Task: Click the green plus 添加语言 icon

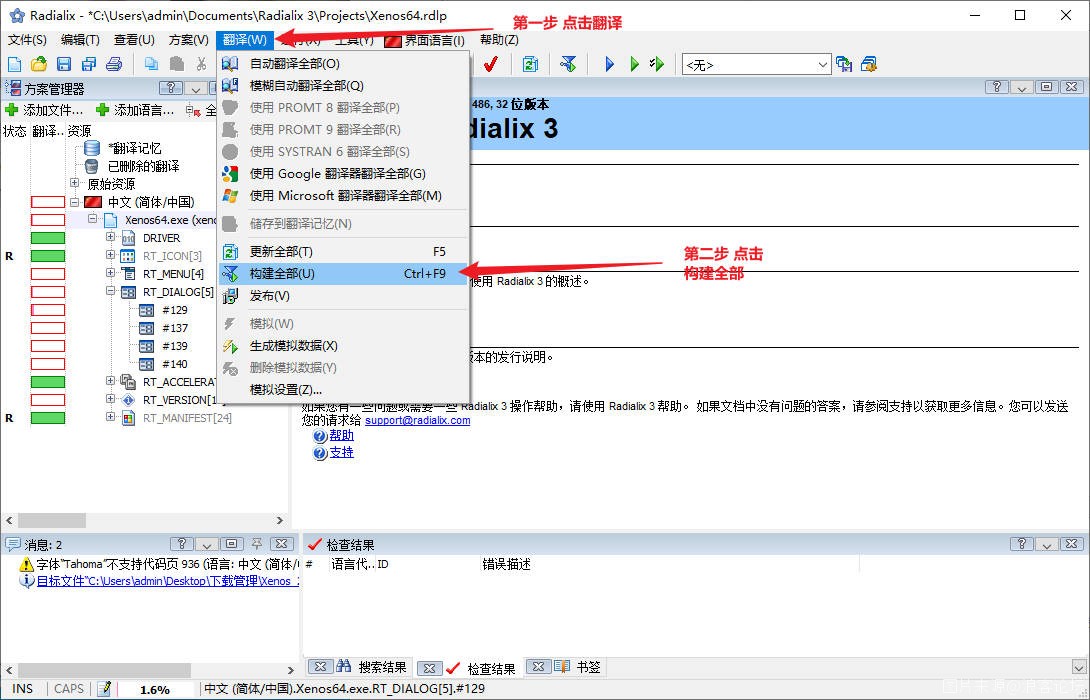Action: (x=103, y=110)
